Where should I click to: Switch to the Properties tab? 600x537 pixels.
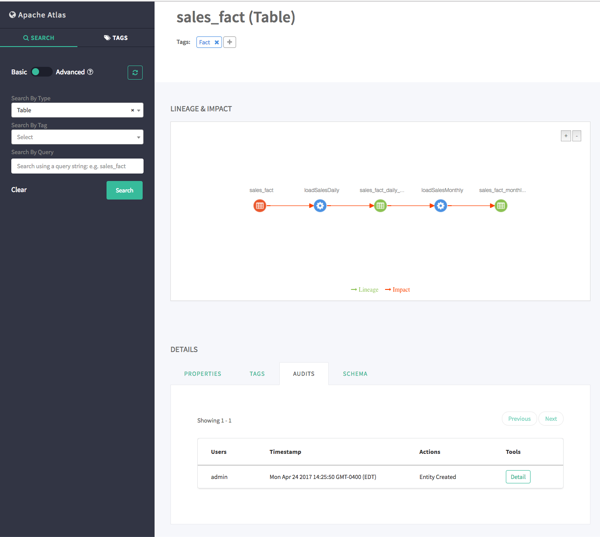(x=202, y=374)
